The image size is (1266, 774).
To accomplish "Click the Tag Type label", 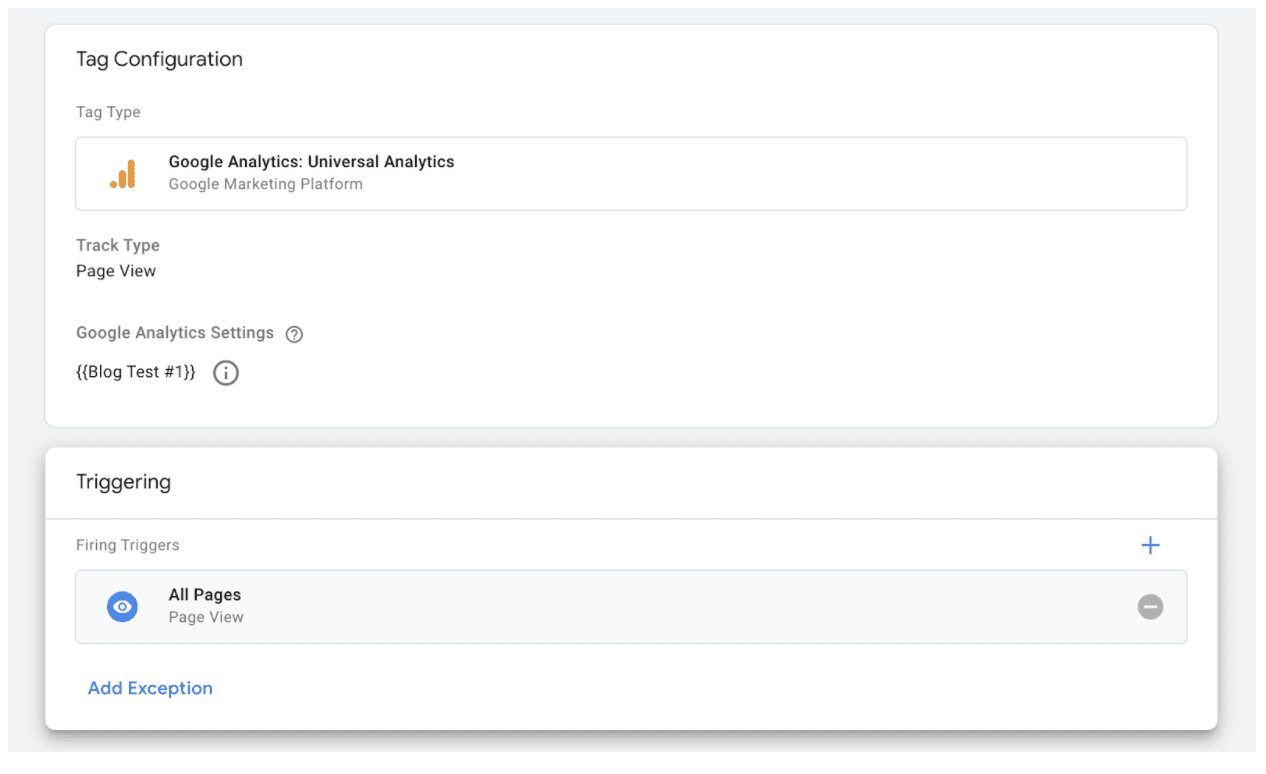I will pyautogui.click(x=108, y=112).
